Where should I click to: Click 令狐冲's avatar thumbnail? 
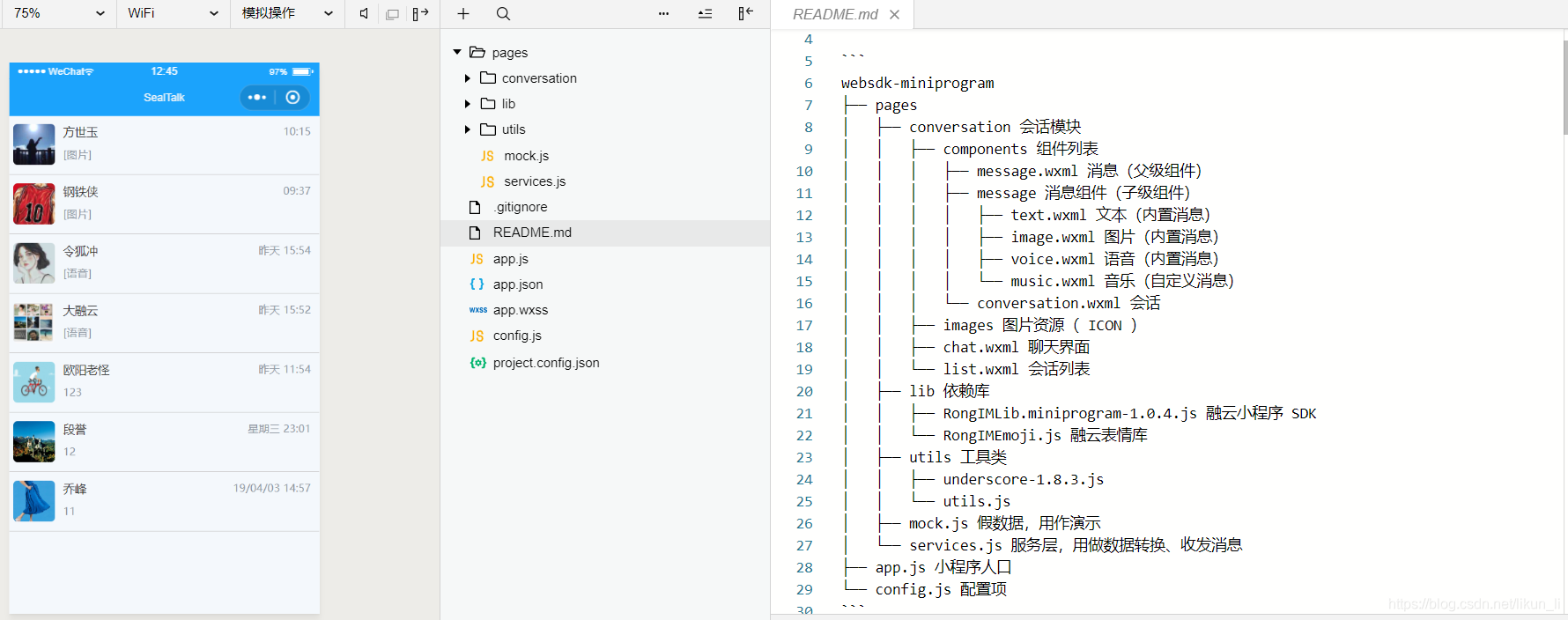coord(34,263)
